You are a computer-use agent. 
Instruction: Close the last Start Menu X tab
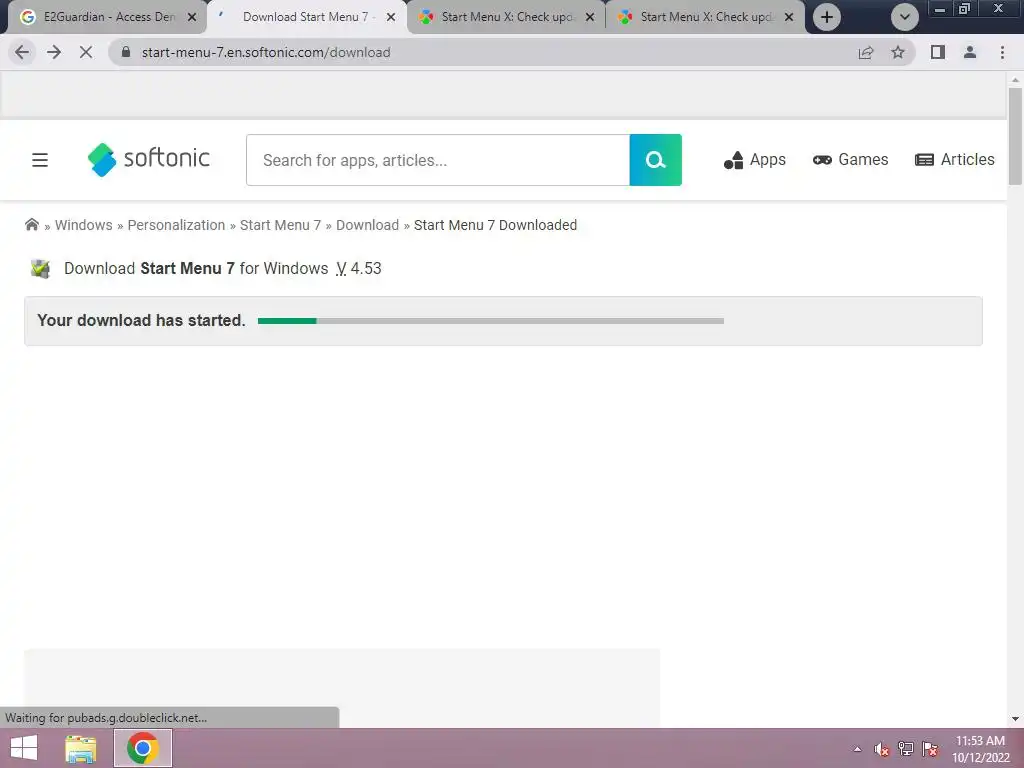tap(789, 17)
